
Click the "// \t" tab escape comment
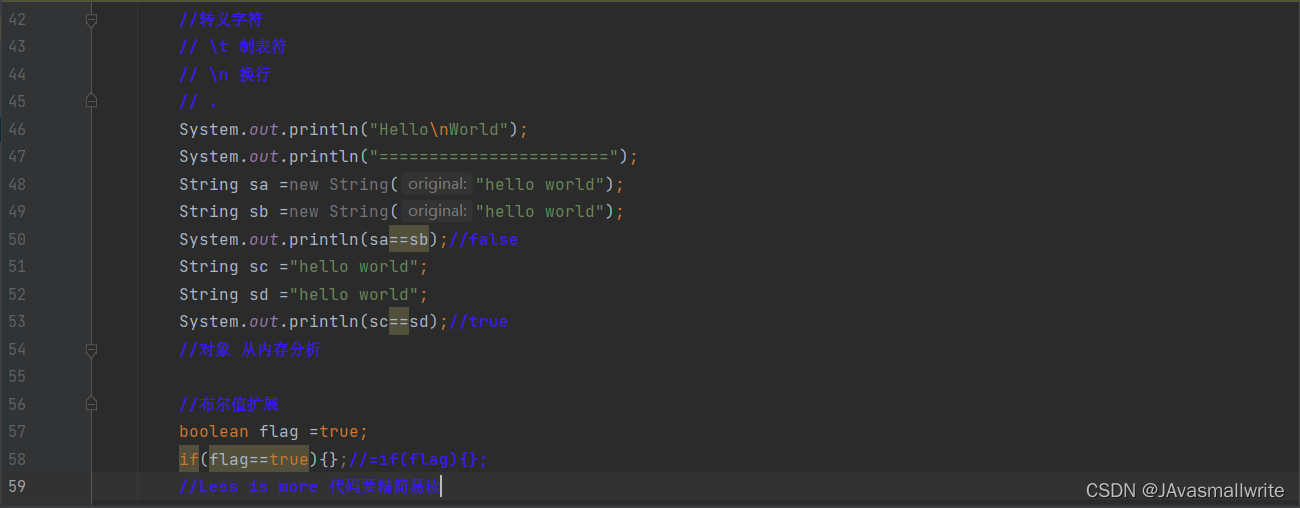[x=233, y=46]
